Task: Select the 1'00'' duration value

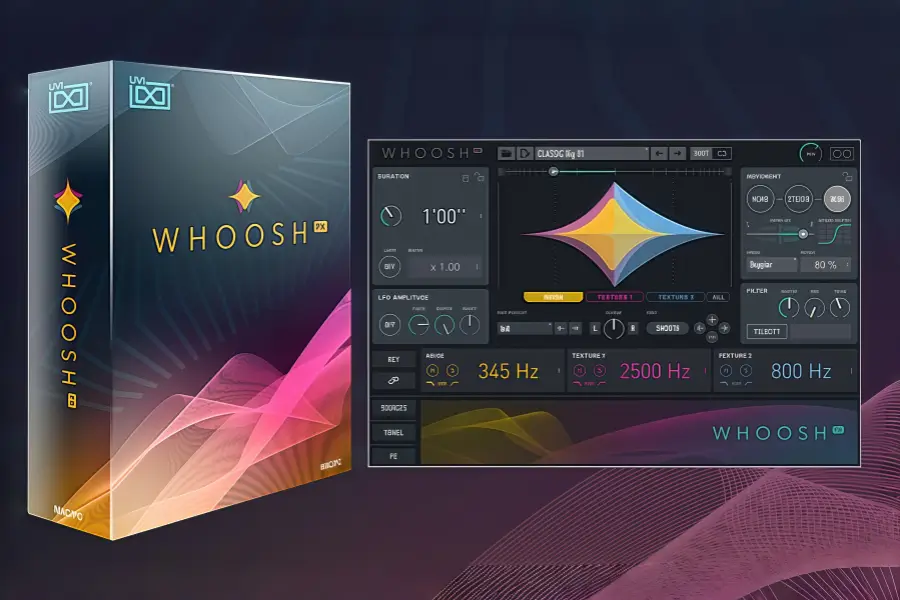Action: tap(444, 216)
